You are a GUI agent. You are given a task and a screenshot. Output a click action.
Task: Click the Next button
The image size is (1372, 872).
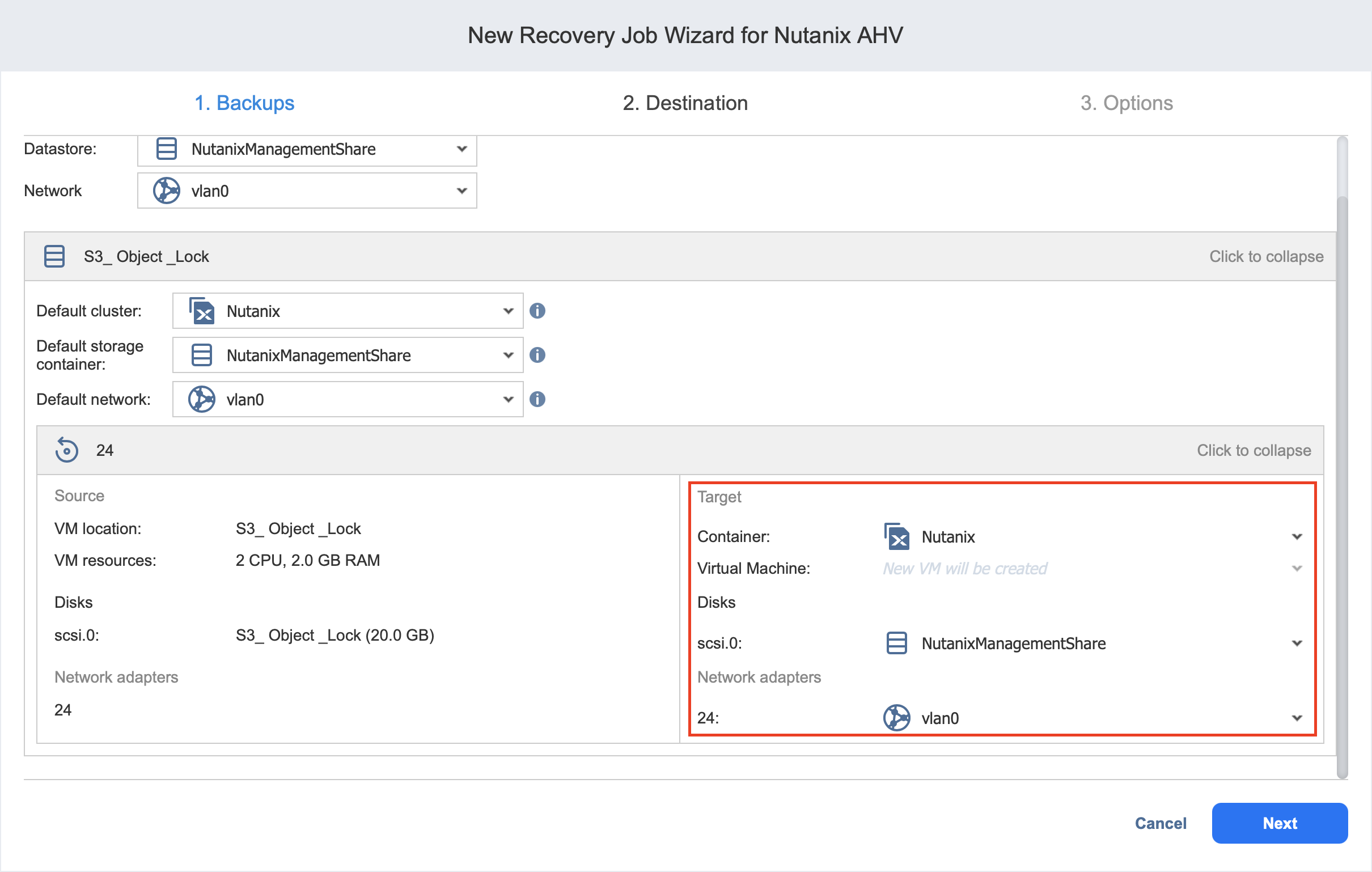tap(1280, 823)
